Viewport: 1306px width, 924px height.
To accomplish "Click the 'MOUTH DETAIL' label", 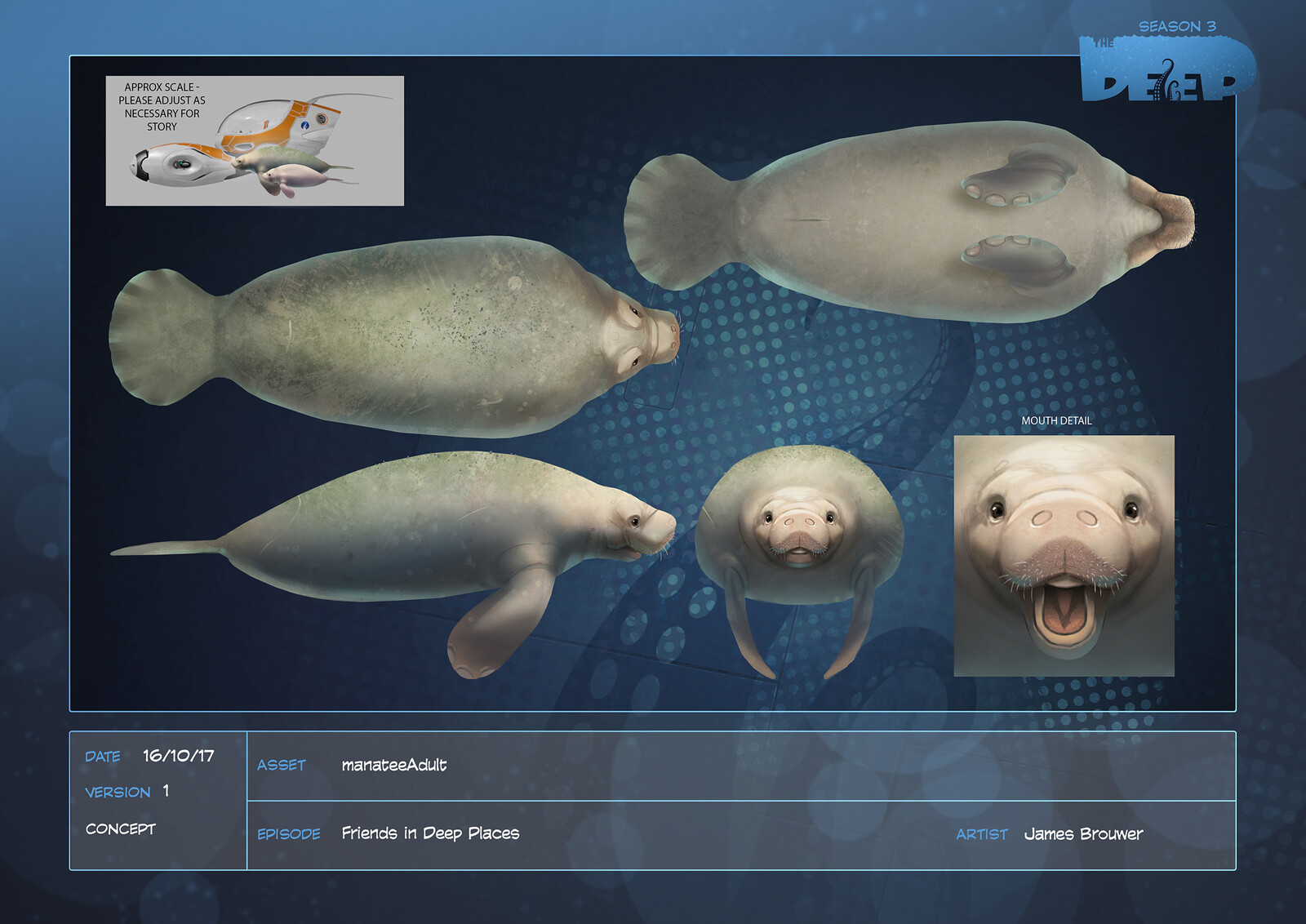I will [1056, 421].
